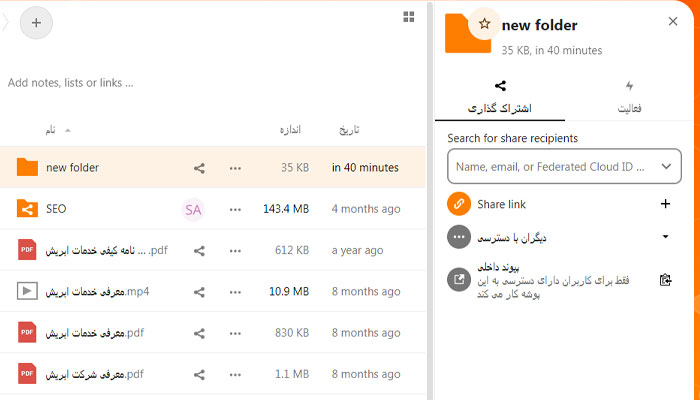Click Add notes, lists or links field
The image size is (700, 400).
(71, 83)
